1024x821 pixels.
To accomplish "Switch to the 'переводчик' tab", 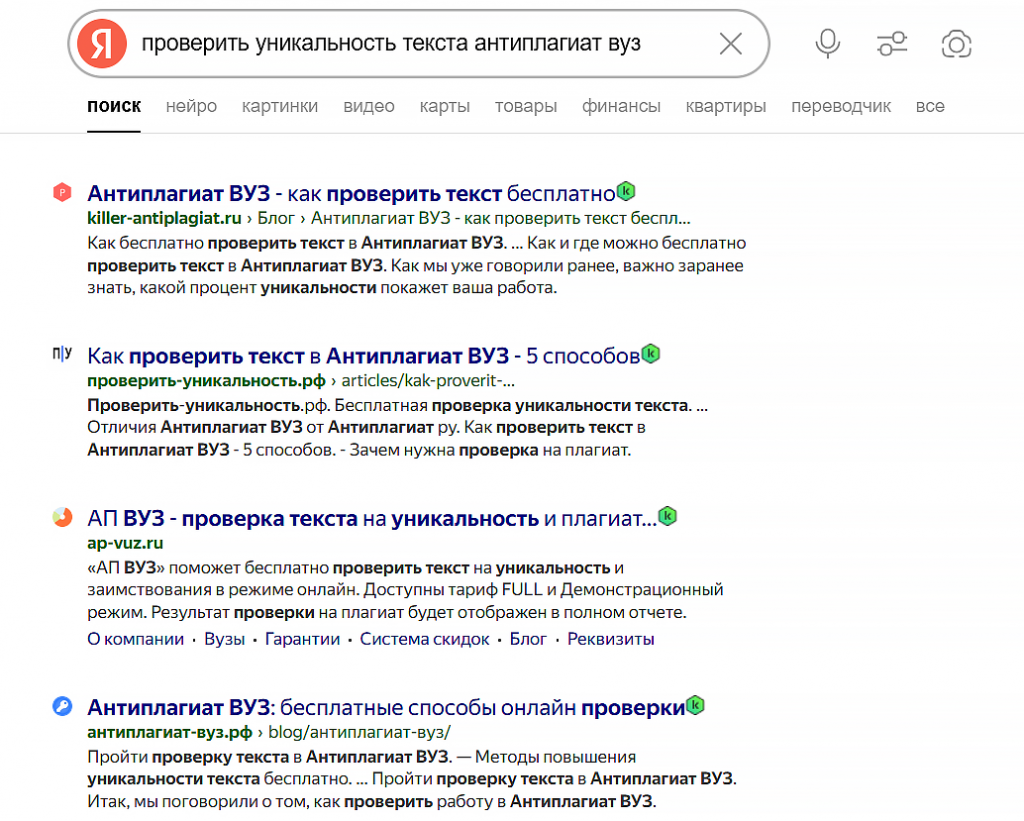I will 840,106.
